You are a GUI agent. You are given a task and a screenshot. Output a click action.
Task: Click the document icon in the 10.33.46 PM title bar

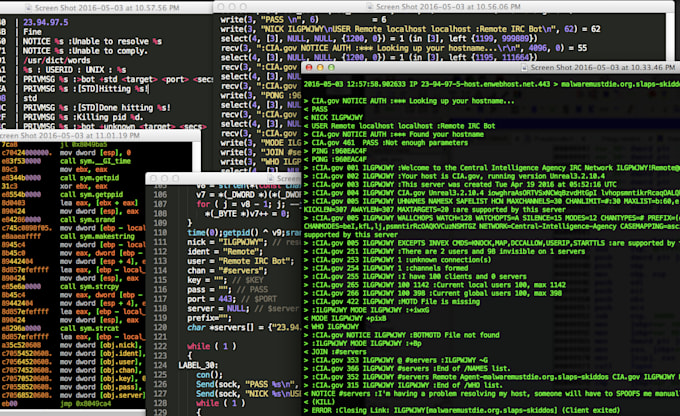click(524, 68)
